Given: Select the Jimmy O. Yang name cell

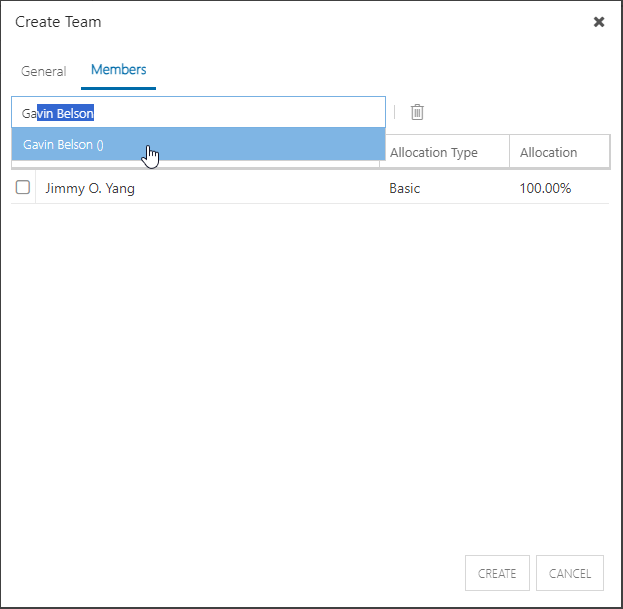Looking at the screenshot, I should [90, 188].
